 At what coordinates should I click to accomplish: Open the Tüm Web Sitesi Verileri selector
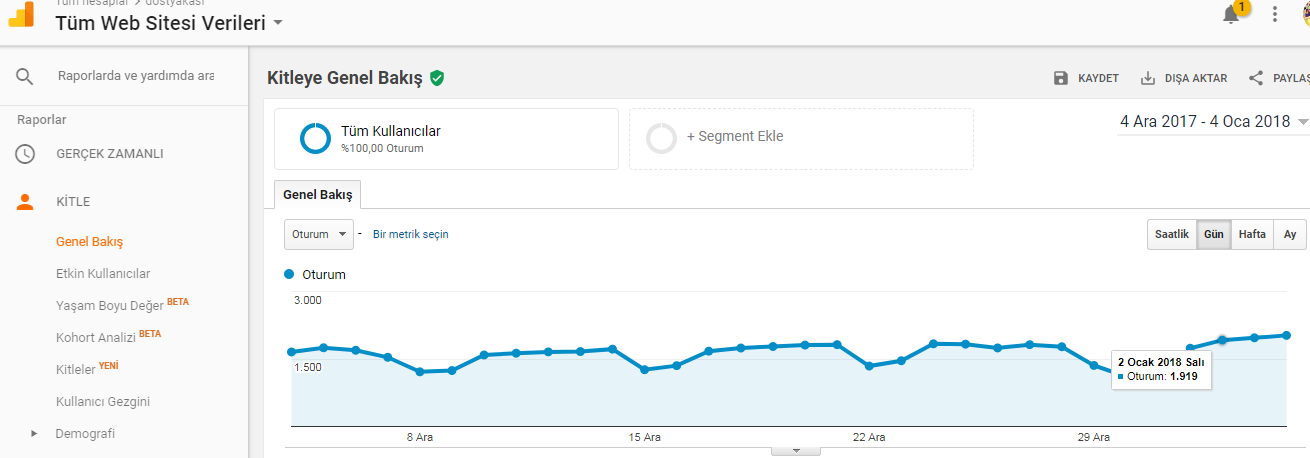(x=169, y=22)
